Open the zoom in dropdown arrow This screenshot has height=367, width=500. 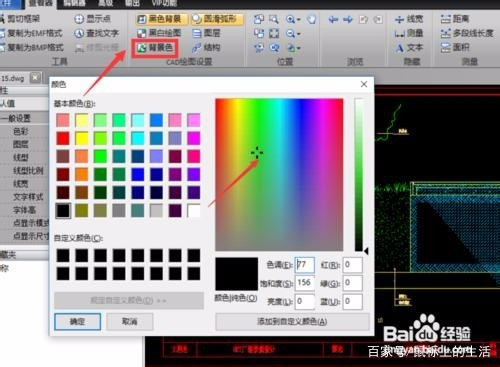299,20
